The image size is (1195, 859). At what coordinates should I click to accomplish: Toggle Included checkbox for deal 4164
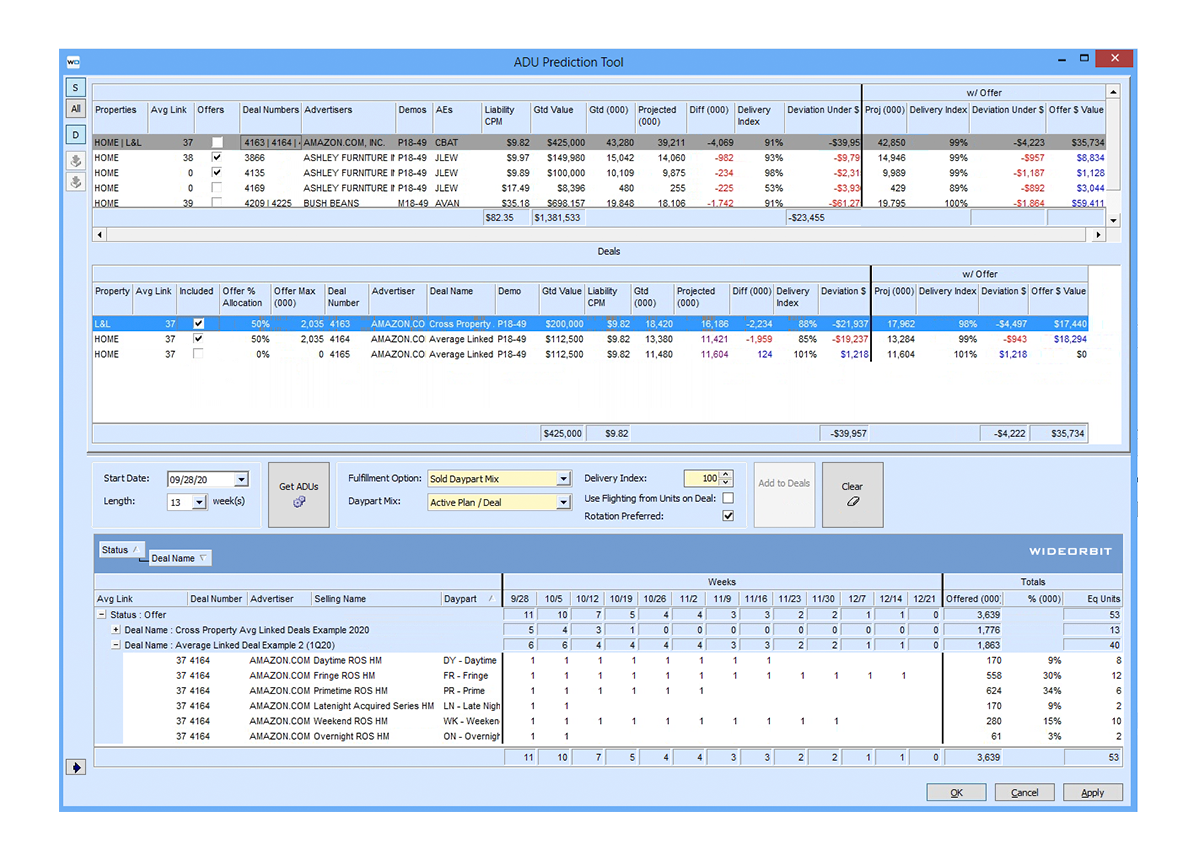coord(198,339)
